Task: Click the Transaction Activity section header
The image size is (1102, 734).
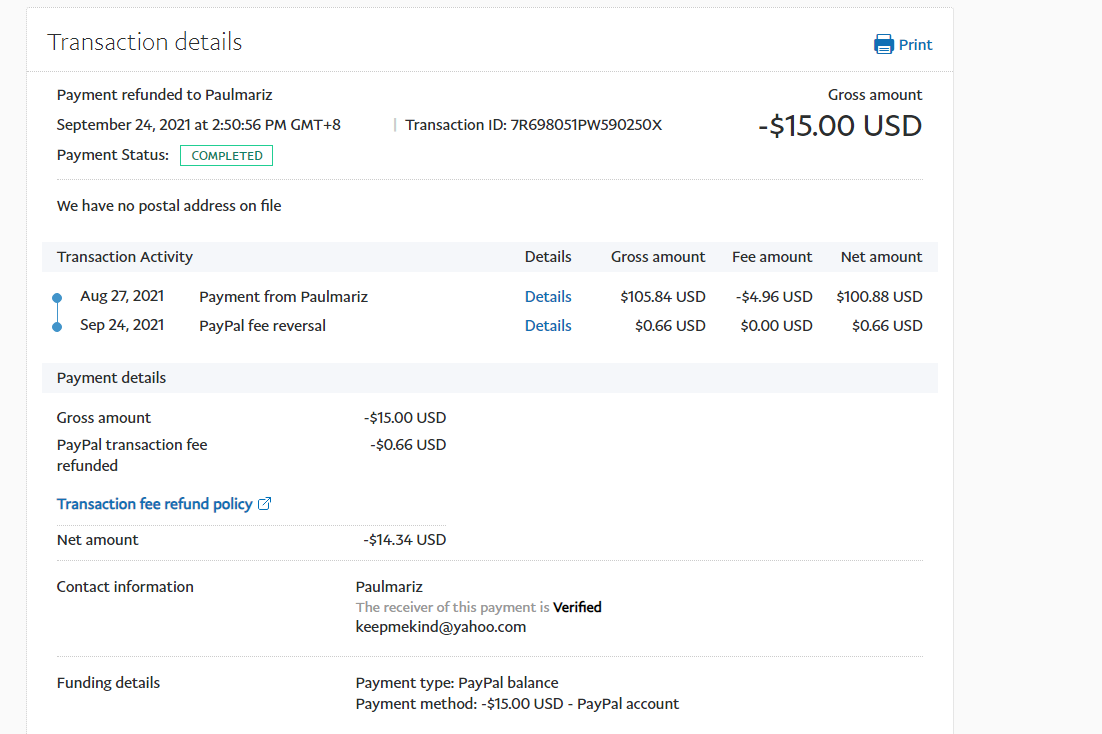Action: [x=125, y=257]
